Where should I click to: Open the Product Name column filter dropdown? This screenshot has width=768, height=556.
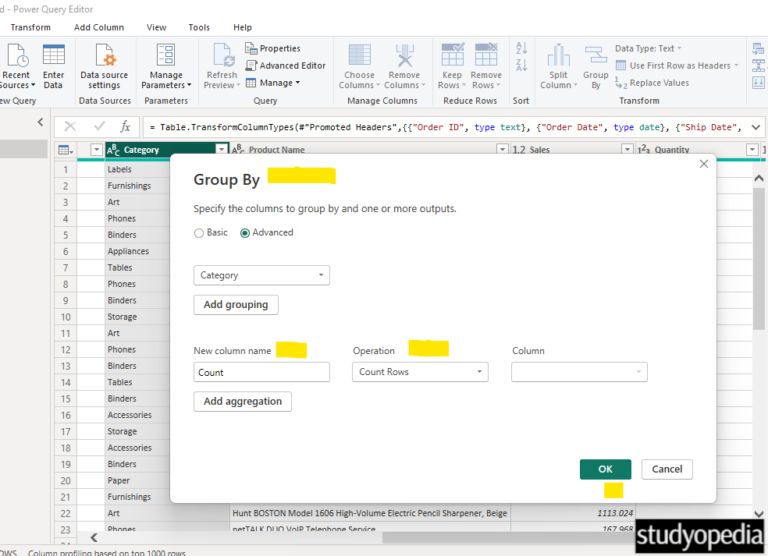[x=502, y=149]
